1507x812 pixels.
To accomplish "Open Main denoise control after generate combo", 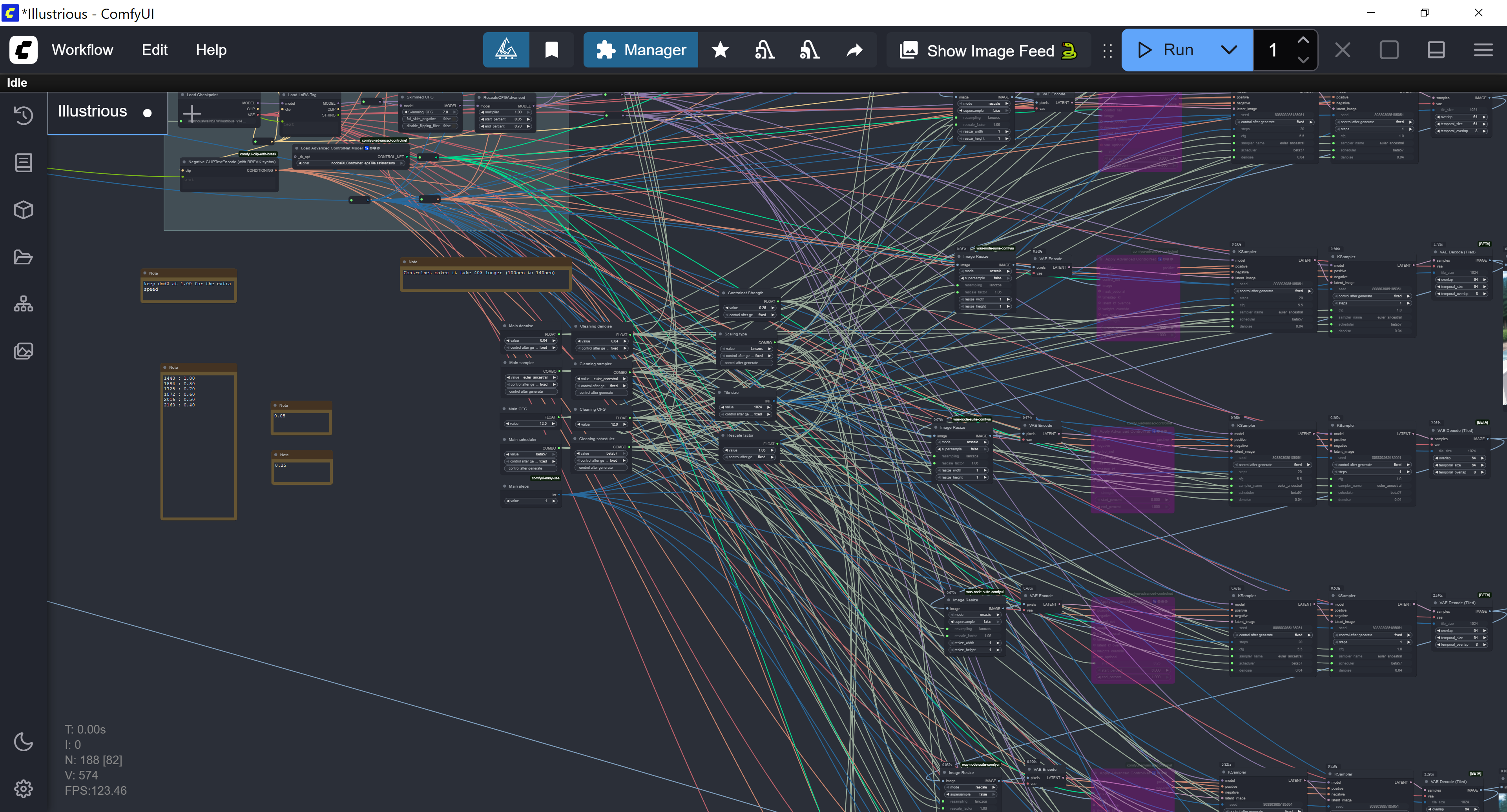I will [531, 347].
